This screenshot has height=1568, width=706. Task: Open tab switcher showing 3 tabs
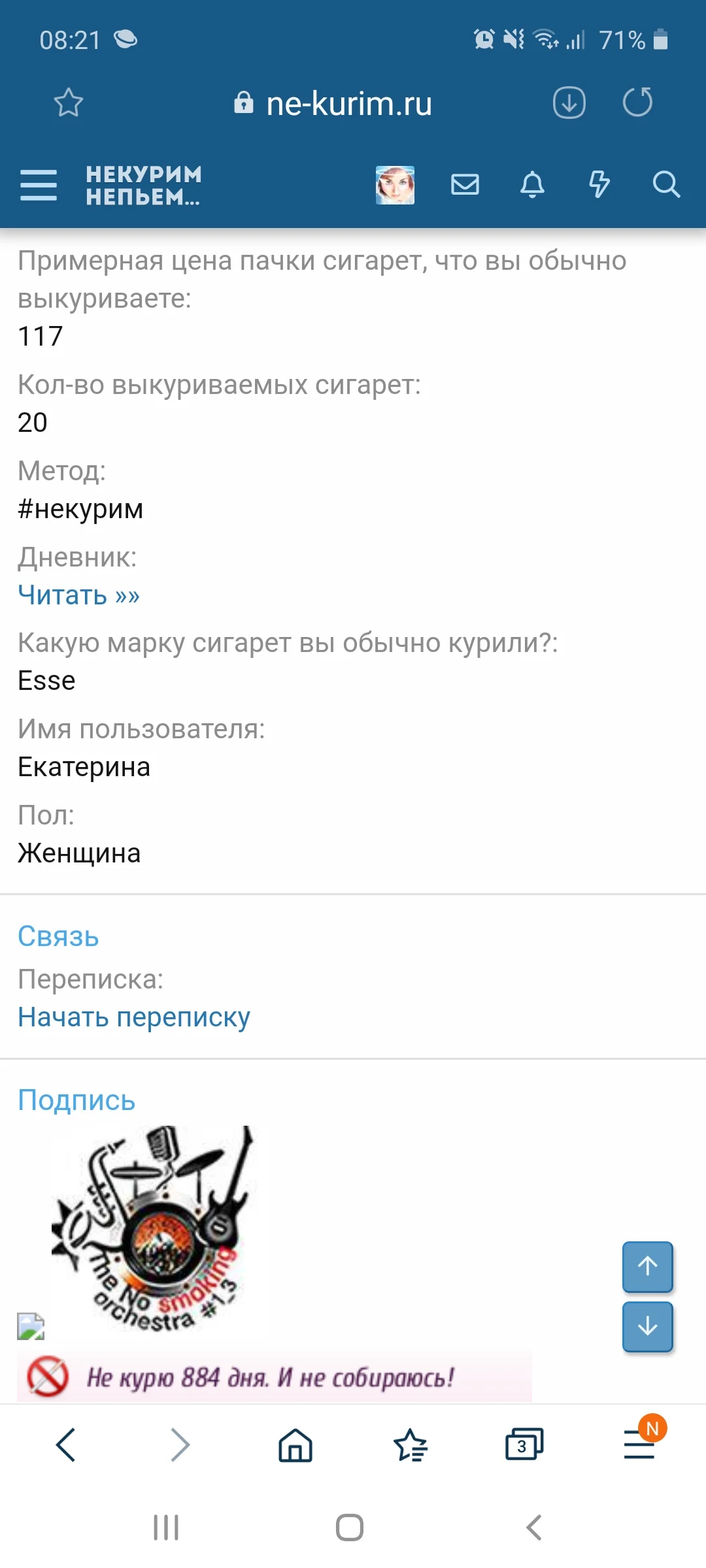click(x=525, y=1445)
